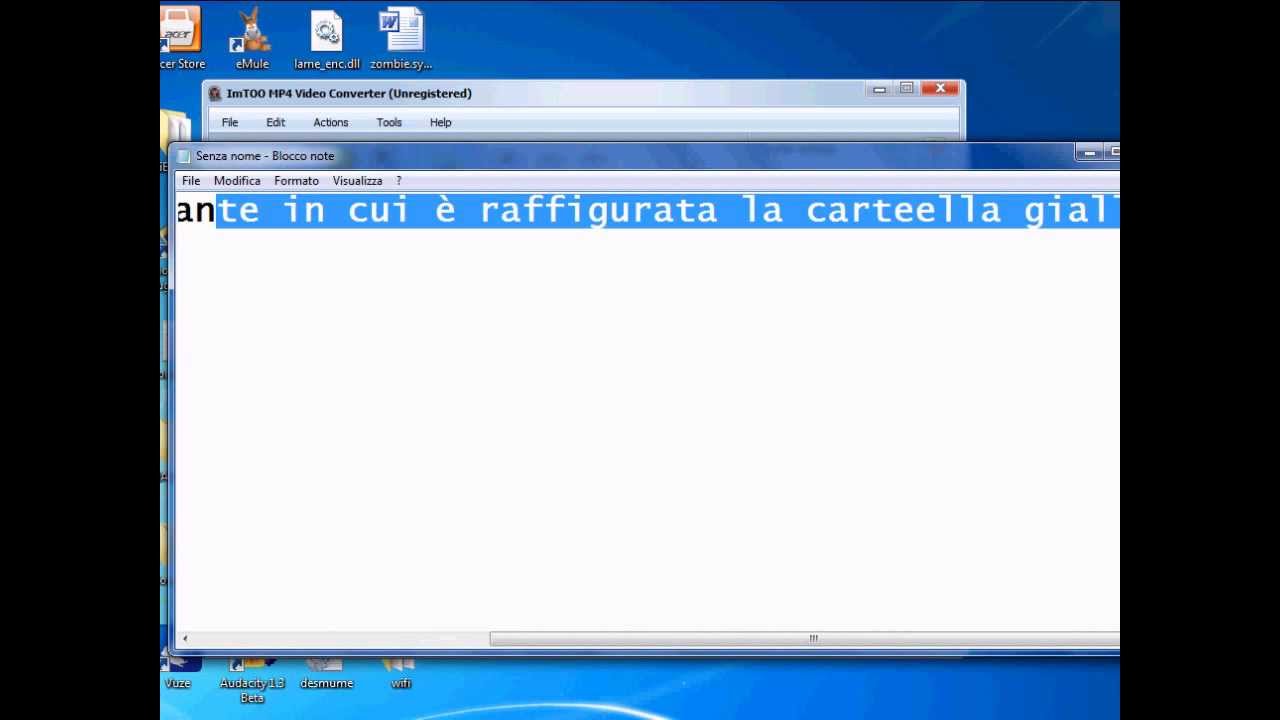Open the Formato menu in Blocco note

coord(296,181)
